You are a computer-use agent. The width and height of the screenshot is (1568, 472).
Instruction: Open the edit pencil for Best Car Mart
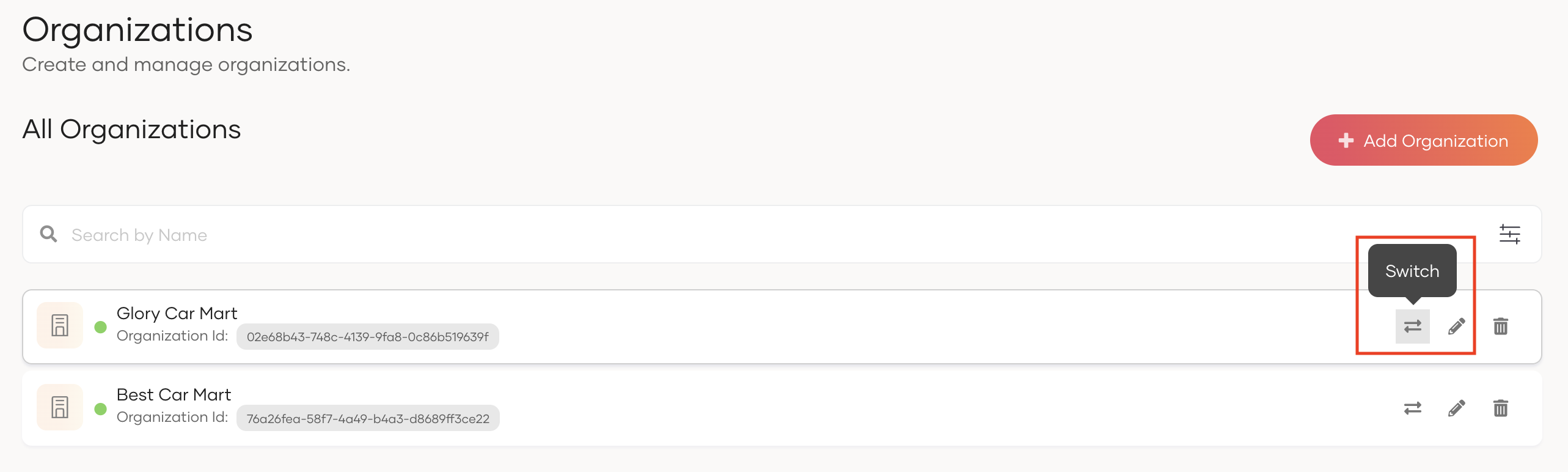(1457, 408)
